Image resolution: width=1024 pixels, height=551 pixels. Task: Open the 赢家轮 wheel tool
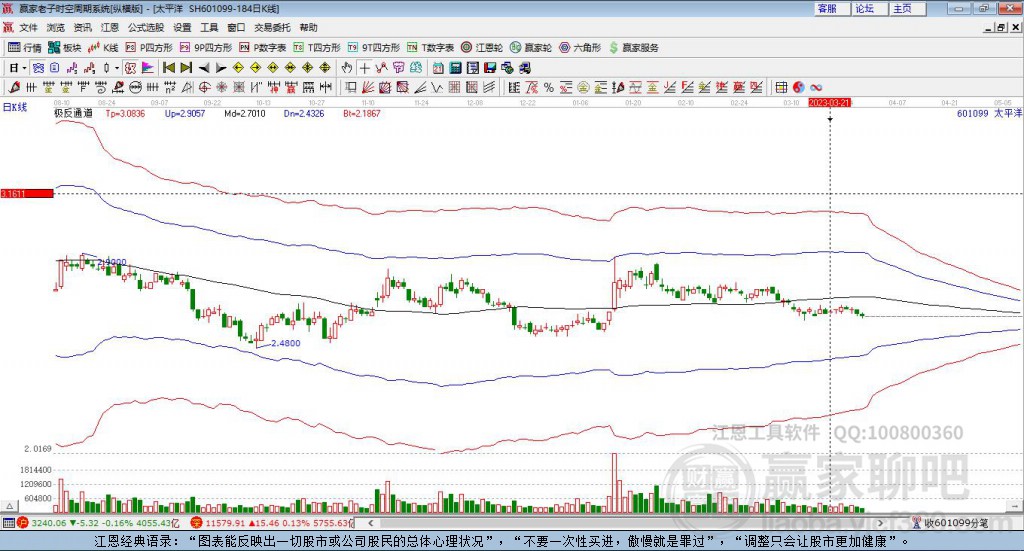pos(531,48)
